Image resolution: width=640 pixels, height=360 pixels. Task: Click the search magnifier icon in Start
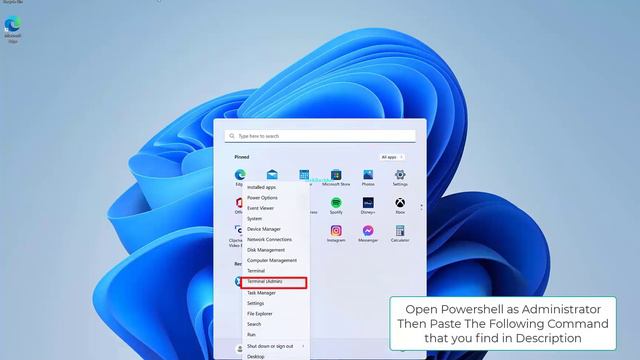click(x=232, y=136)
